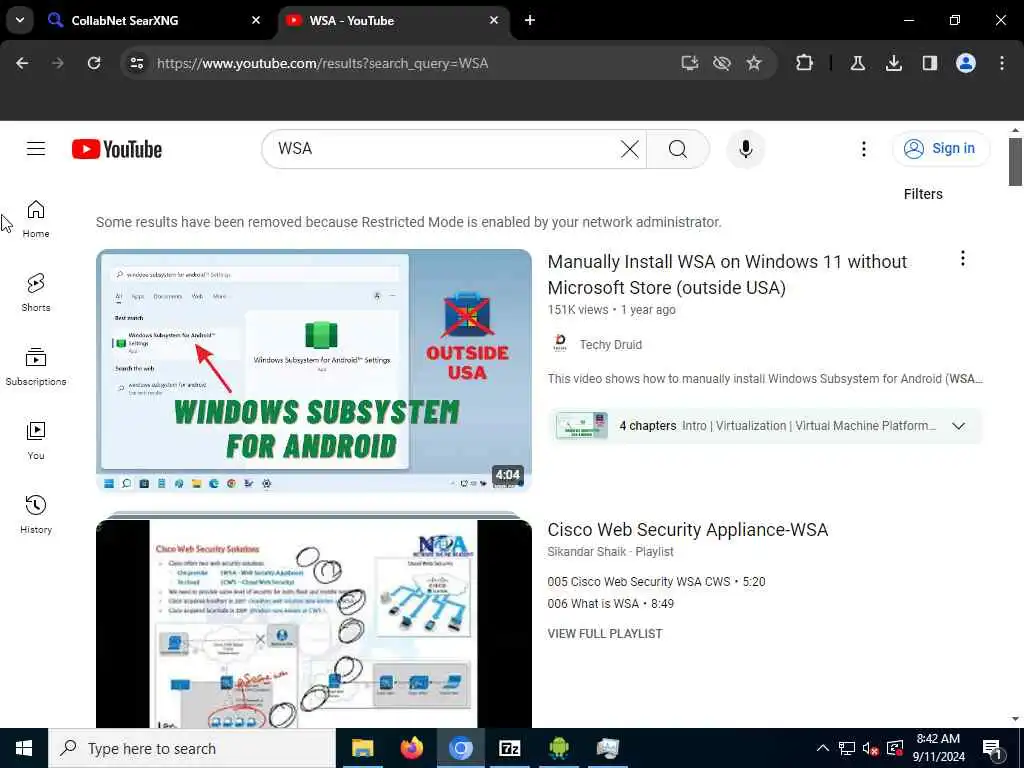The image size is (1024, 768).
Task: Click VIEW FULL PLAYLIST
Action: pos(605,633)
